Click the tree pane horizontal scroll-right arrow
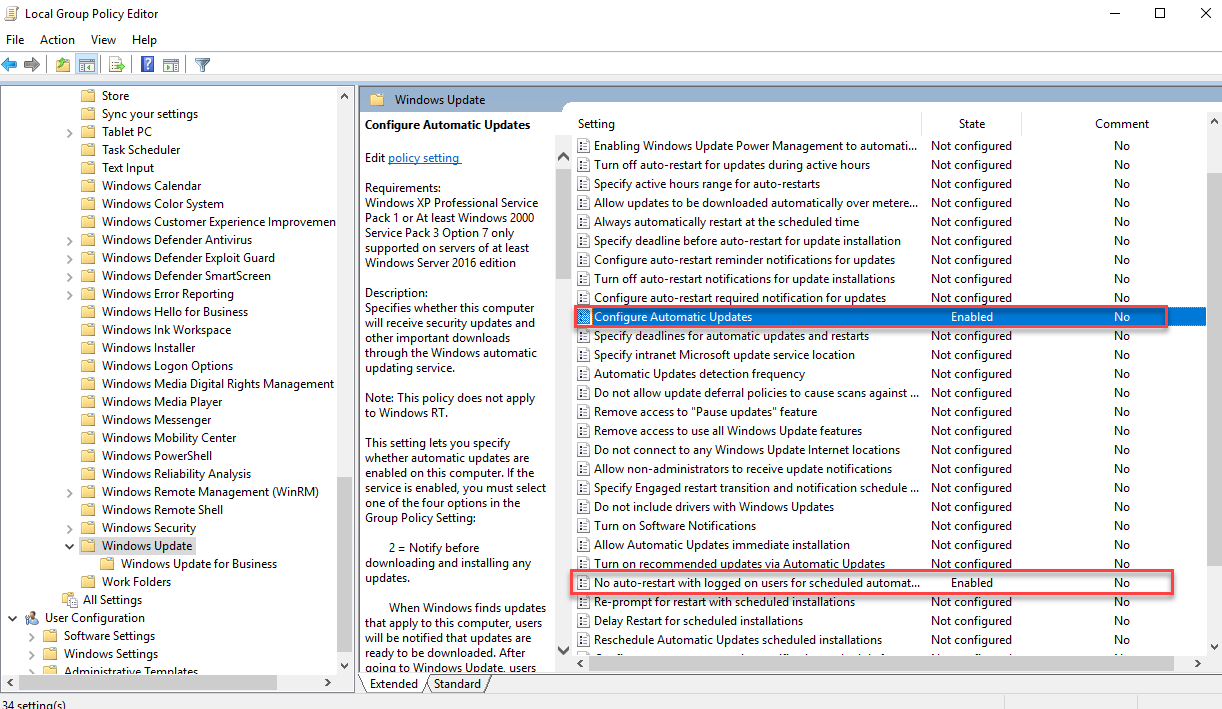The width and height of the screenshot is (1222, 709). 329,684
